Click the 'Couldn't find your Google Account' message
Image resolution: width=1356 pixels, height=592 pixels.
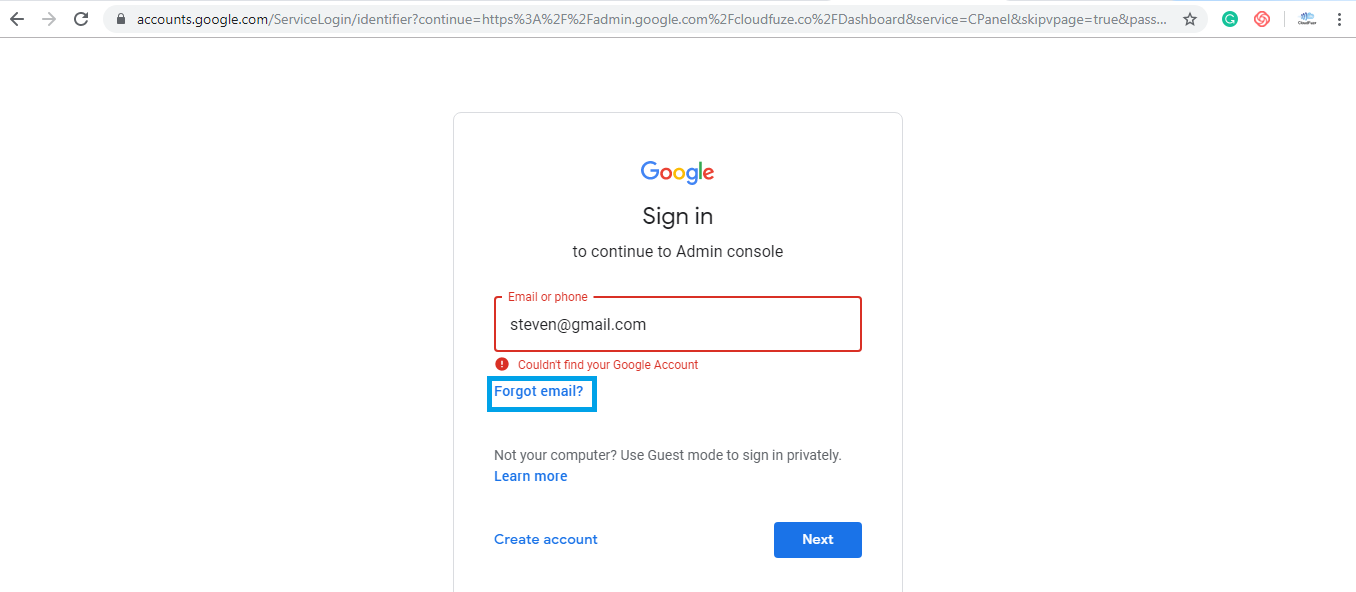[x=608, y=365]
